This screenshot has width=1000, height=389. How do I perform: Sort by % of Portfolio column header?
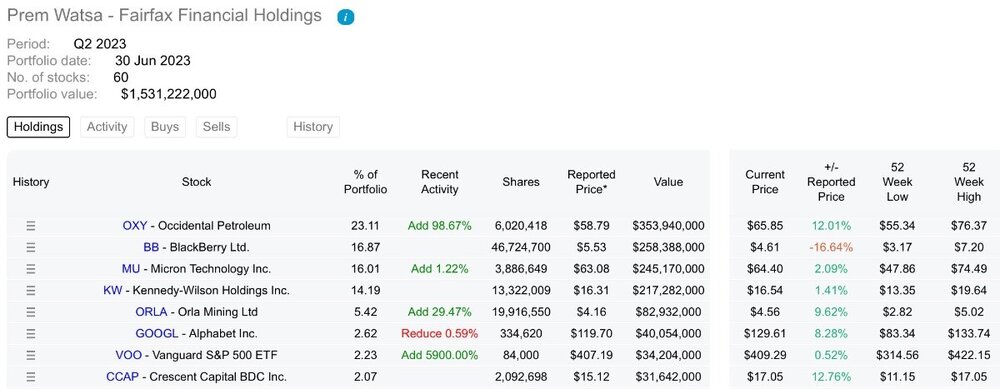pos(365,182)
